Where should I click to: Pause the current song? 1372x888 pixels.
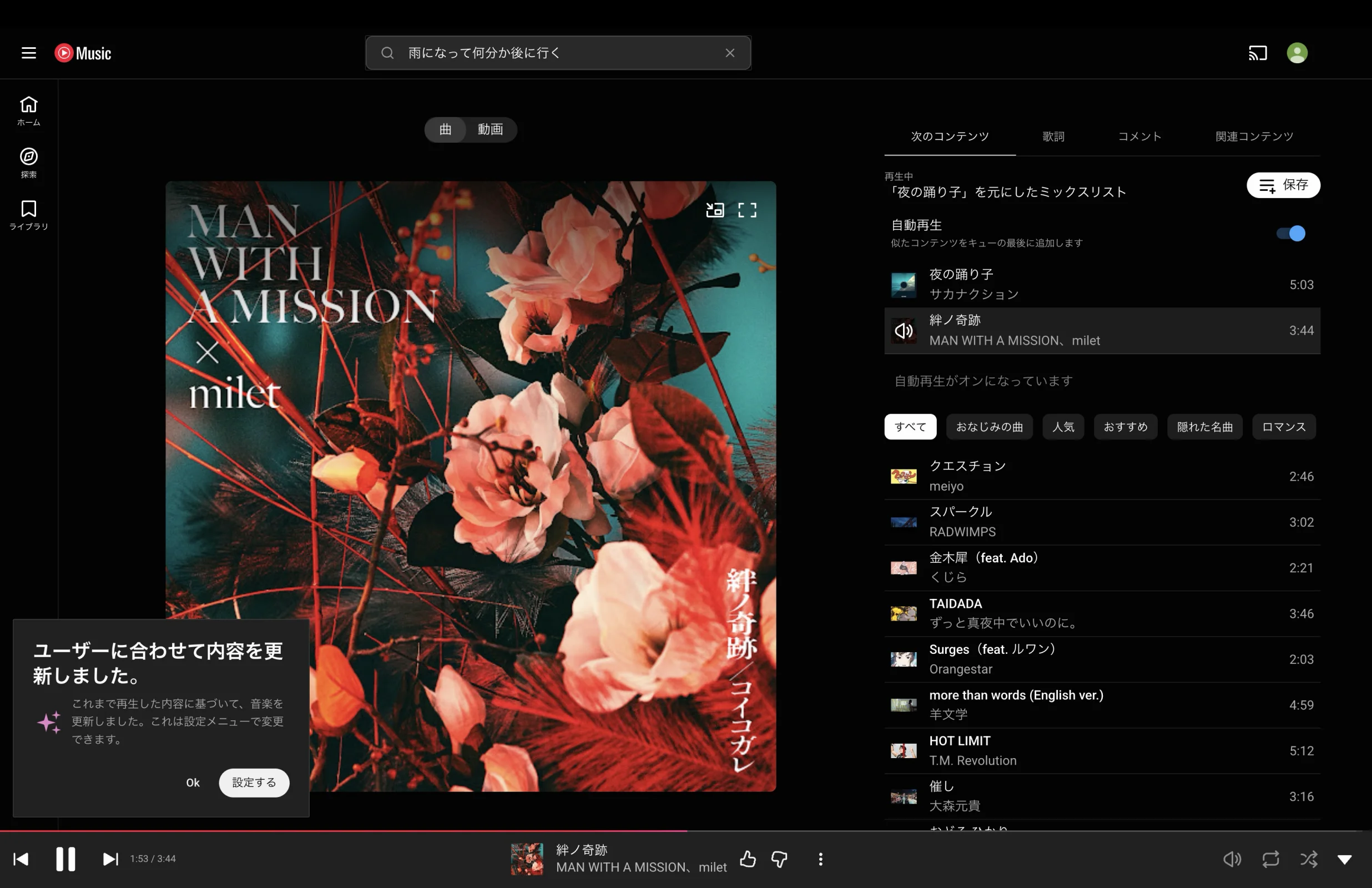65,859
